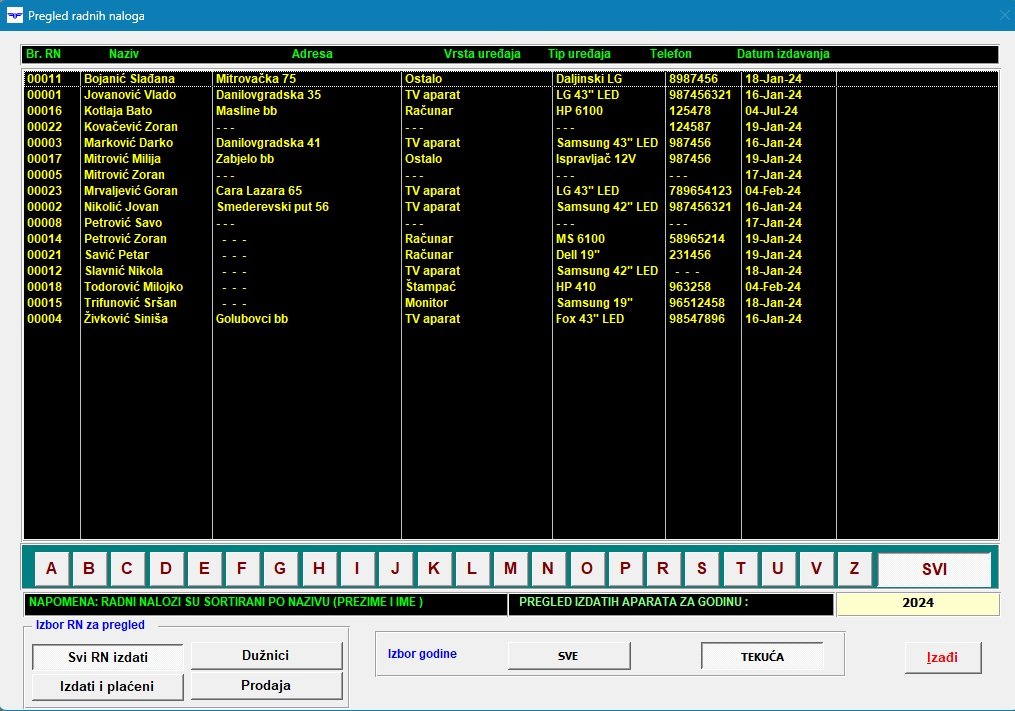Click the Naziv column header
This screenshot has width=1015, height=711.
(x=124, y=54)
